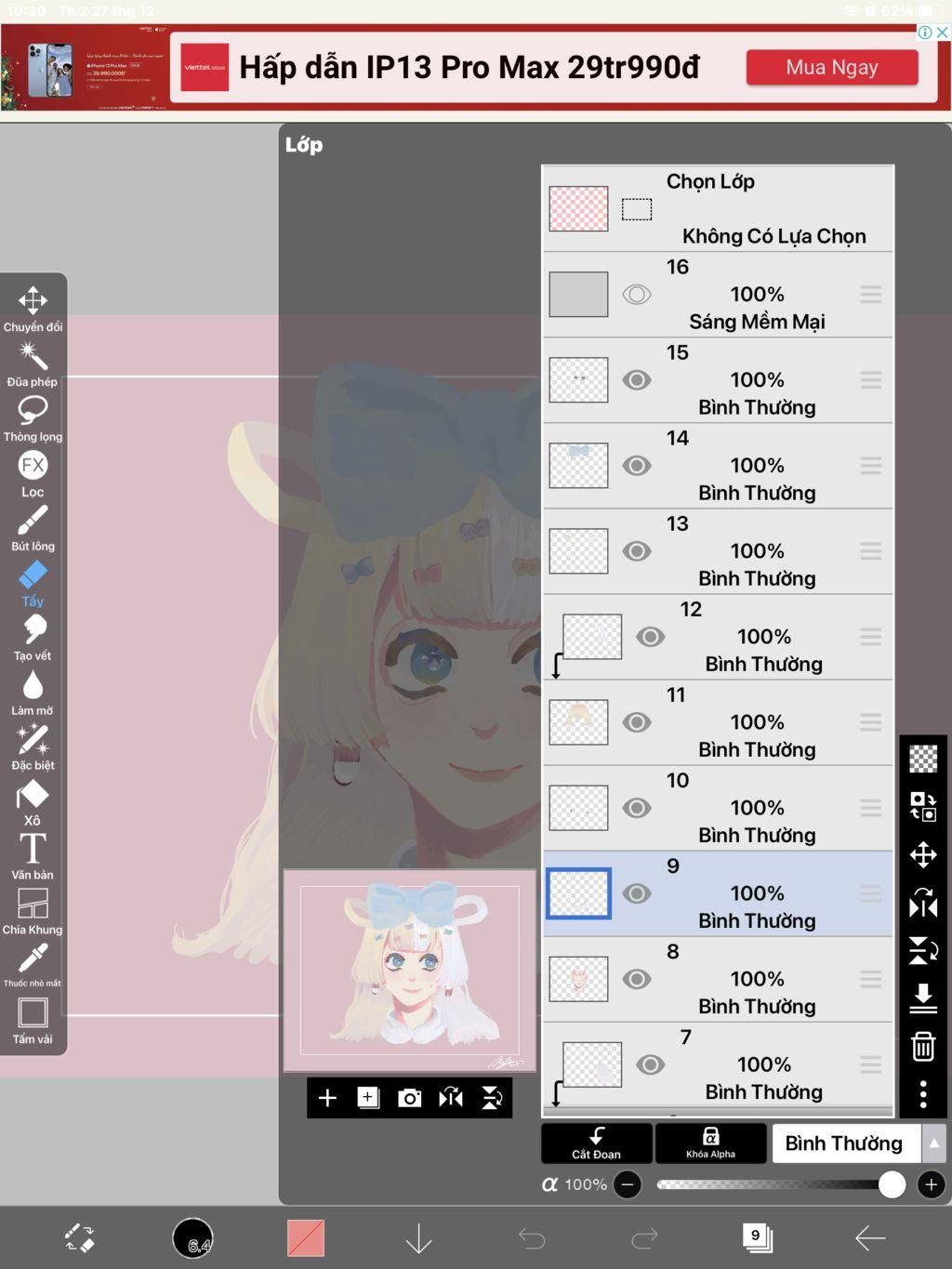Image resolution: width=952 pixels, height=1269 pixels.
Task: Select the Chuyển đổi transform tool
Action: pos(33,309)
